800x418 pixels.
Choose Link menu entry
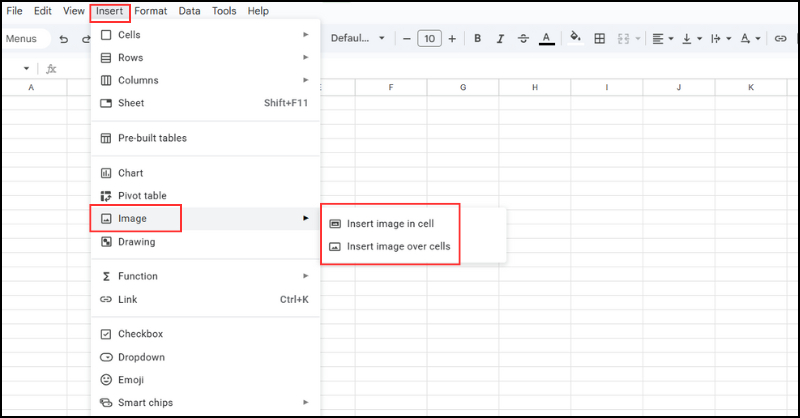coord(206,300)
